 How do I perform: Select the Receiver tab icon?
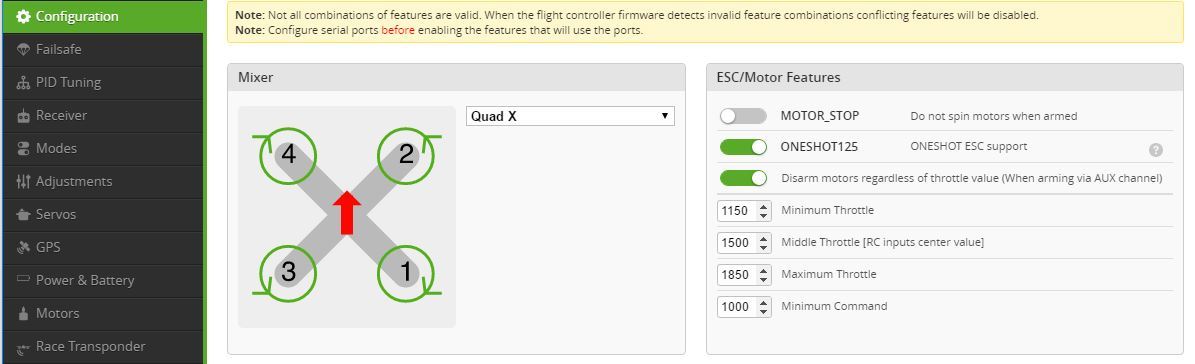[23, 116]
